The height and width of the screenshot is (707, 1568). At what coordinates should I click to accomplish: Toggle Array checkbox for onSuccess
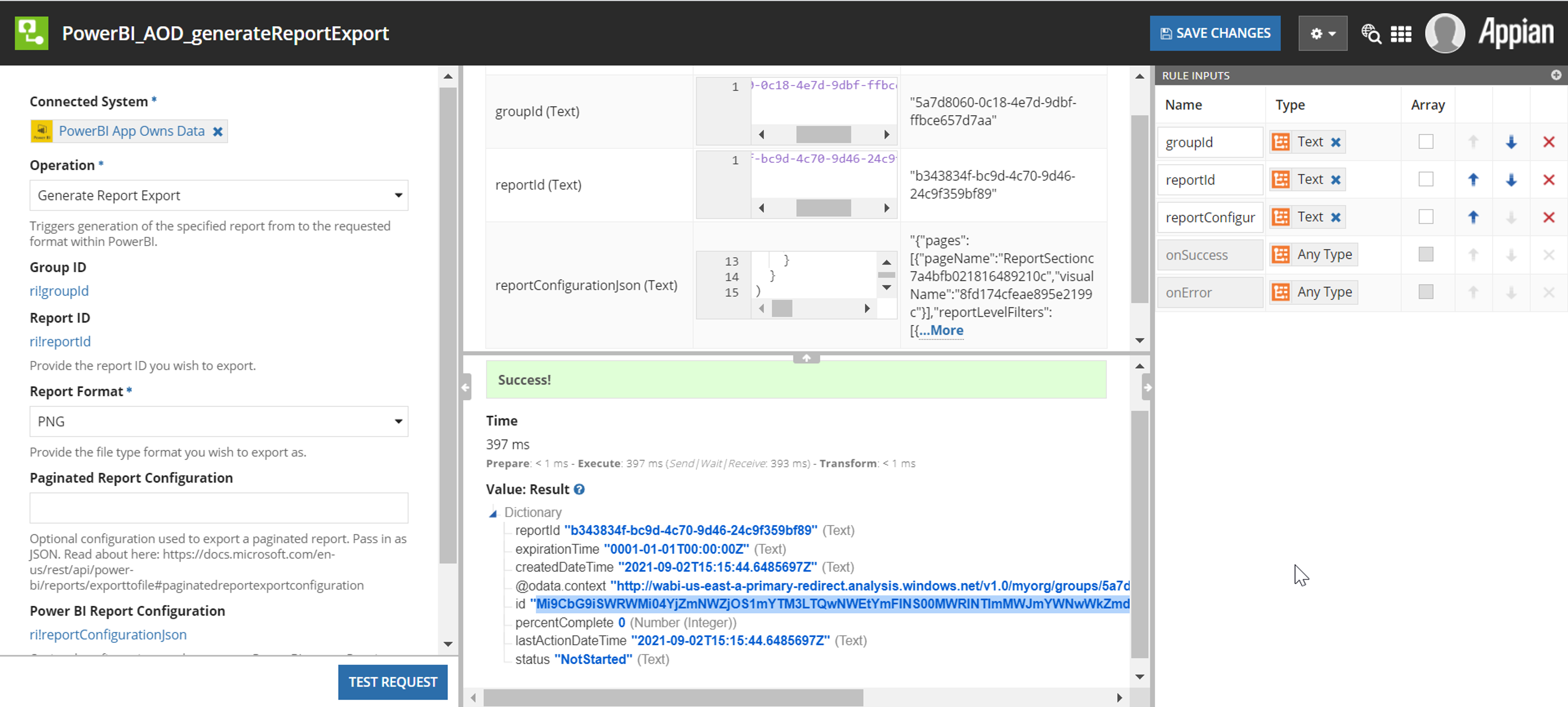click(x=1425, y=254)
